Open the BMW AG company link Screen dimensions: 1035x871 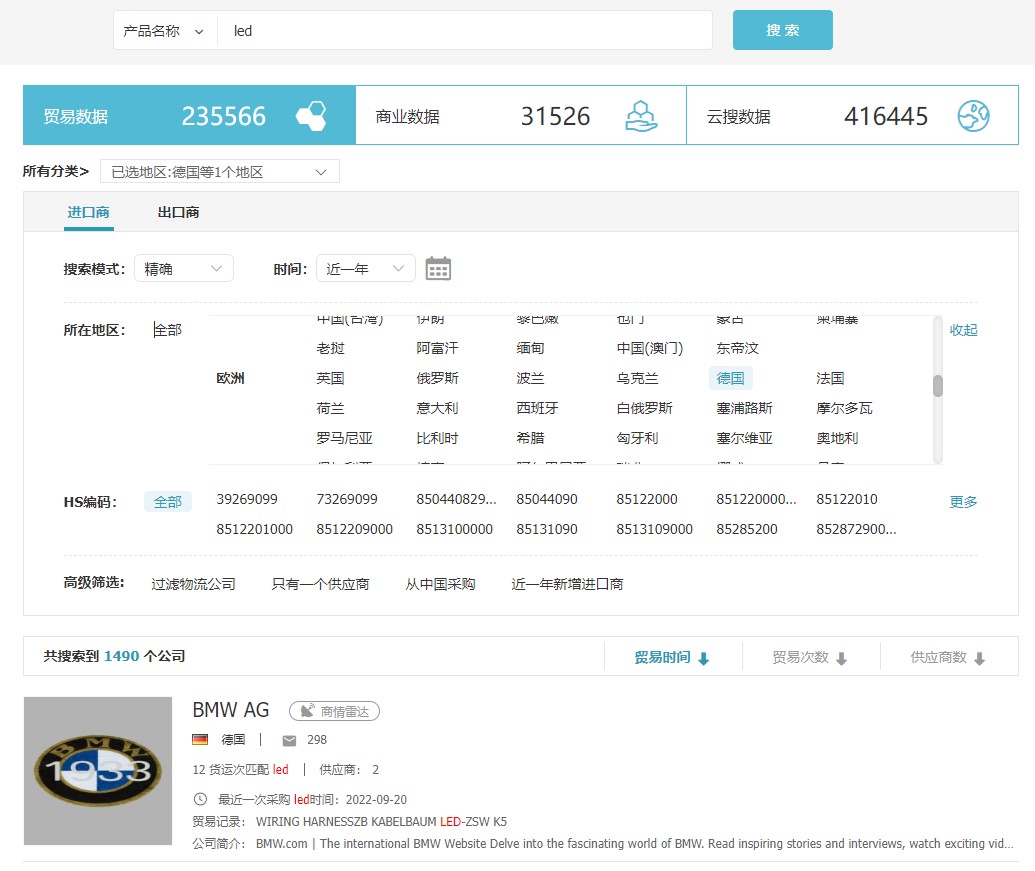point(230,710)
